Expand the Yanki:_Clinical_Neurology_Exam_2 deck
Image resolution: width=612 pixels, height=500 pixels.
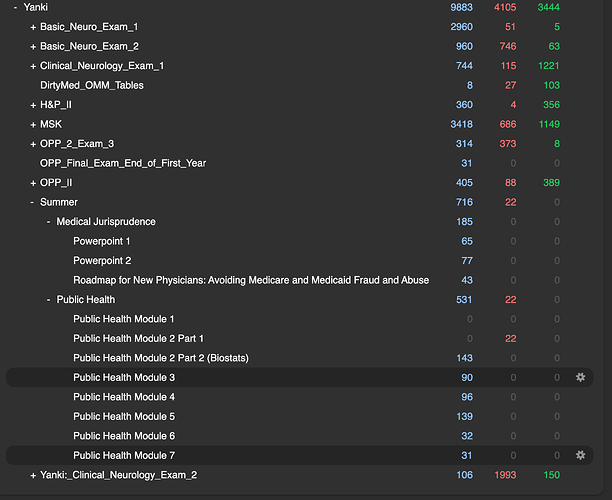pos(33,475)
